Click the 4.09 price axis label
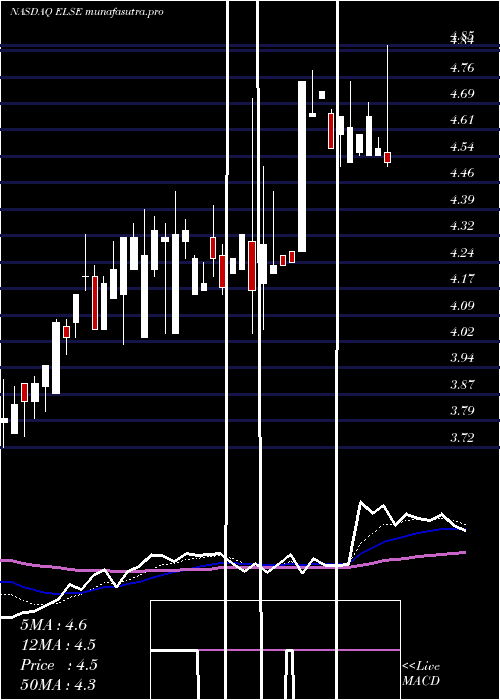The width and height of the screenshot is (500, 700). tap(462, 306)
